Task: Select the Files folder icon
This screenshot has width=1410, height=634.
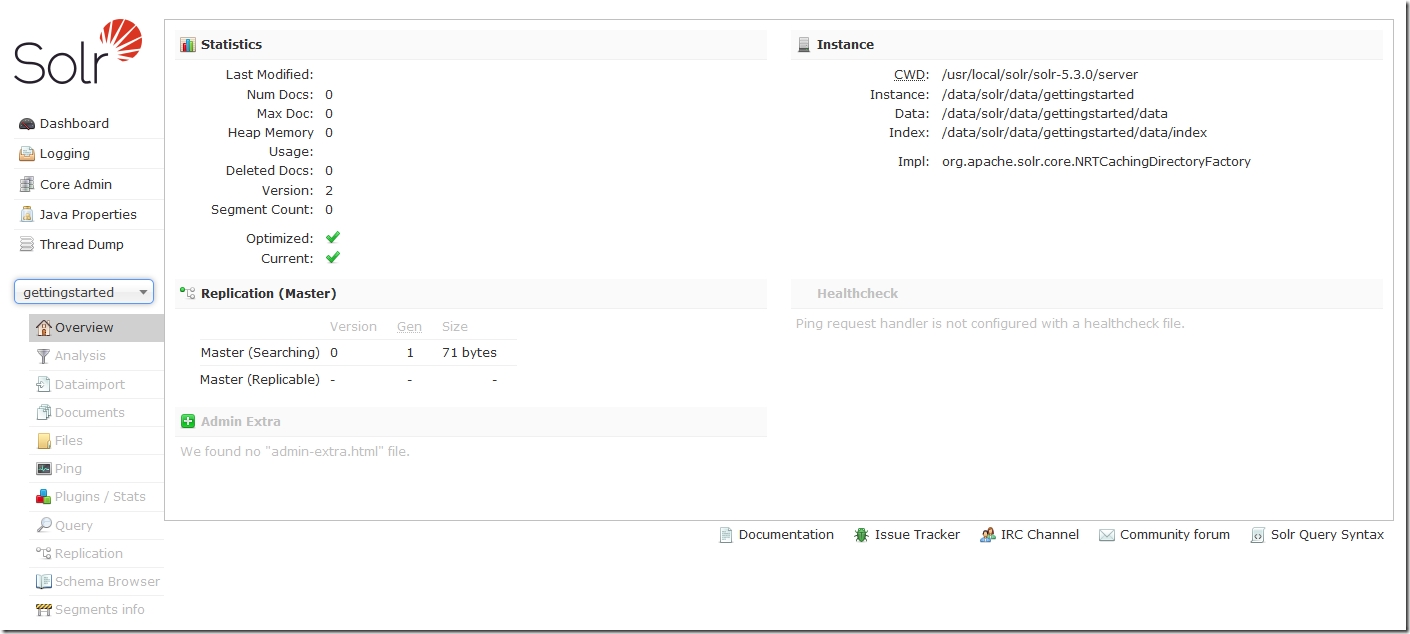Action: point(44,440)
